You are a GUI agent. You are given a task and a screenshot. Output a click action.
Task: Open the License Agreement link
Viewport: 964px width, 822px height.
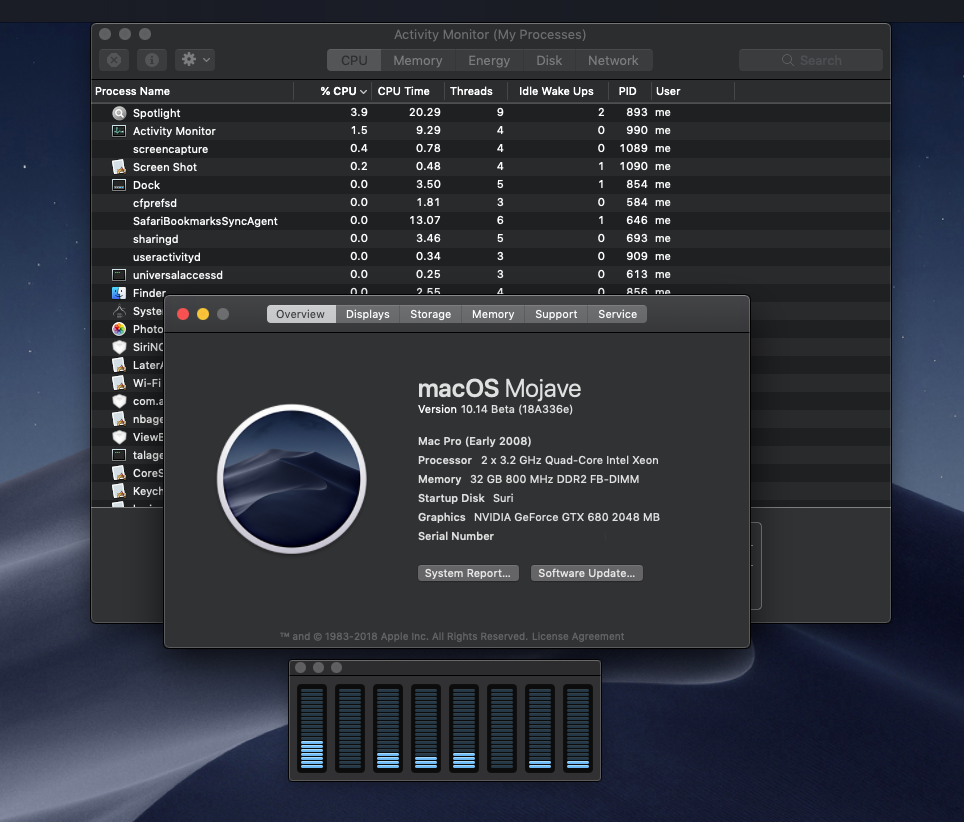578,636
